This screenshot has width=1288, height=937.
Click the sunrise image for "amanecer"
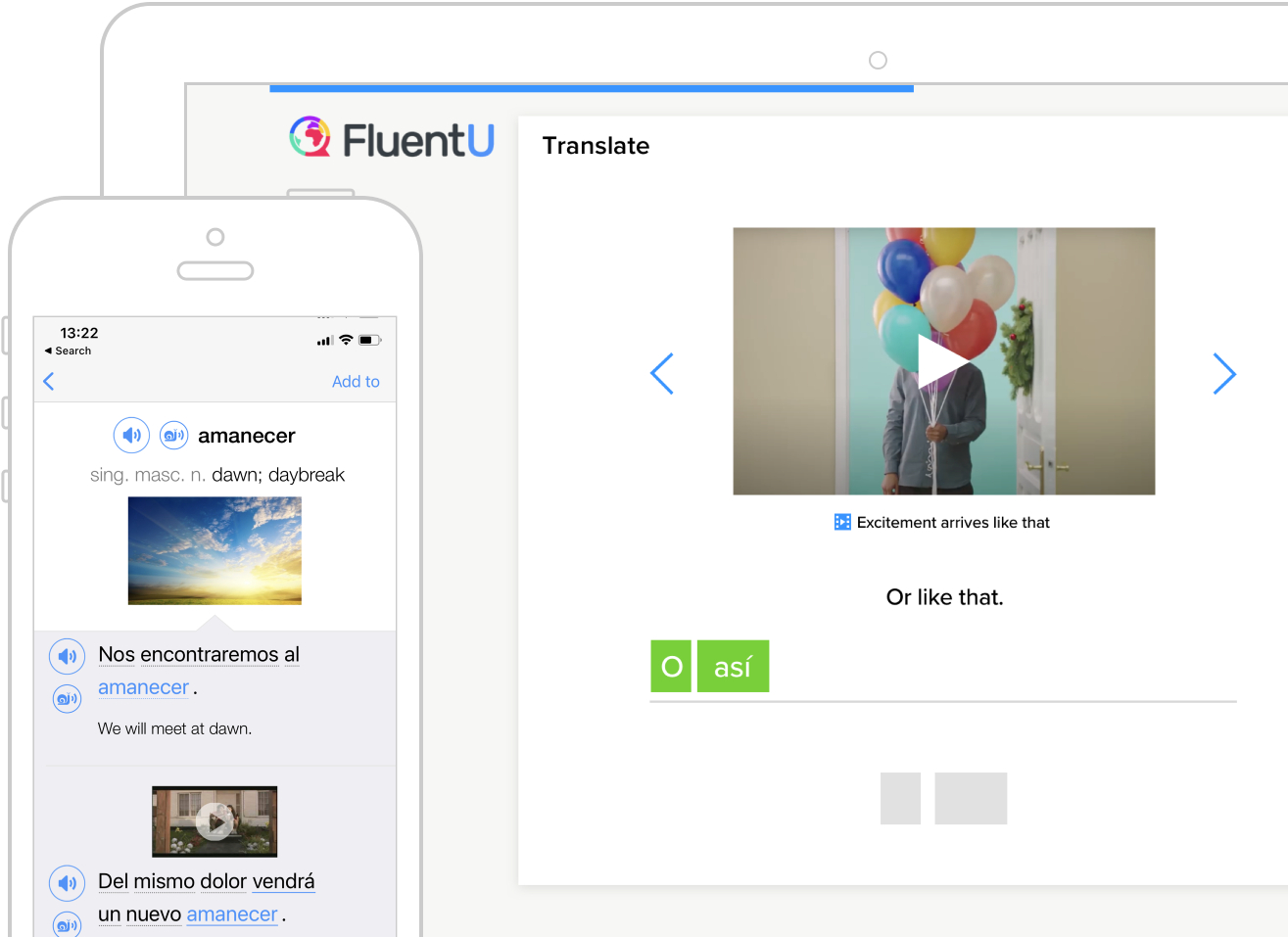(214, 550)
